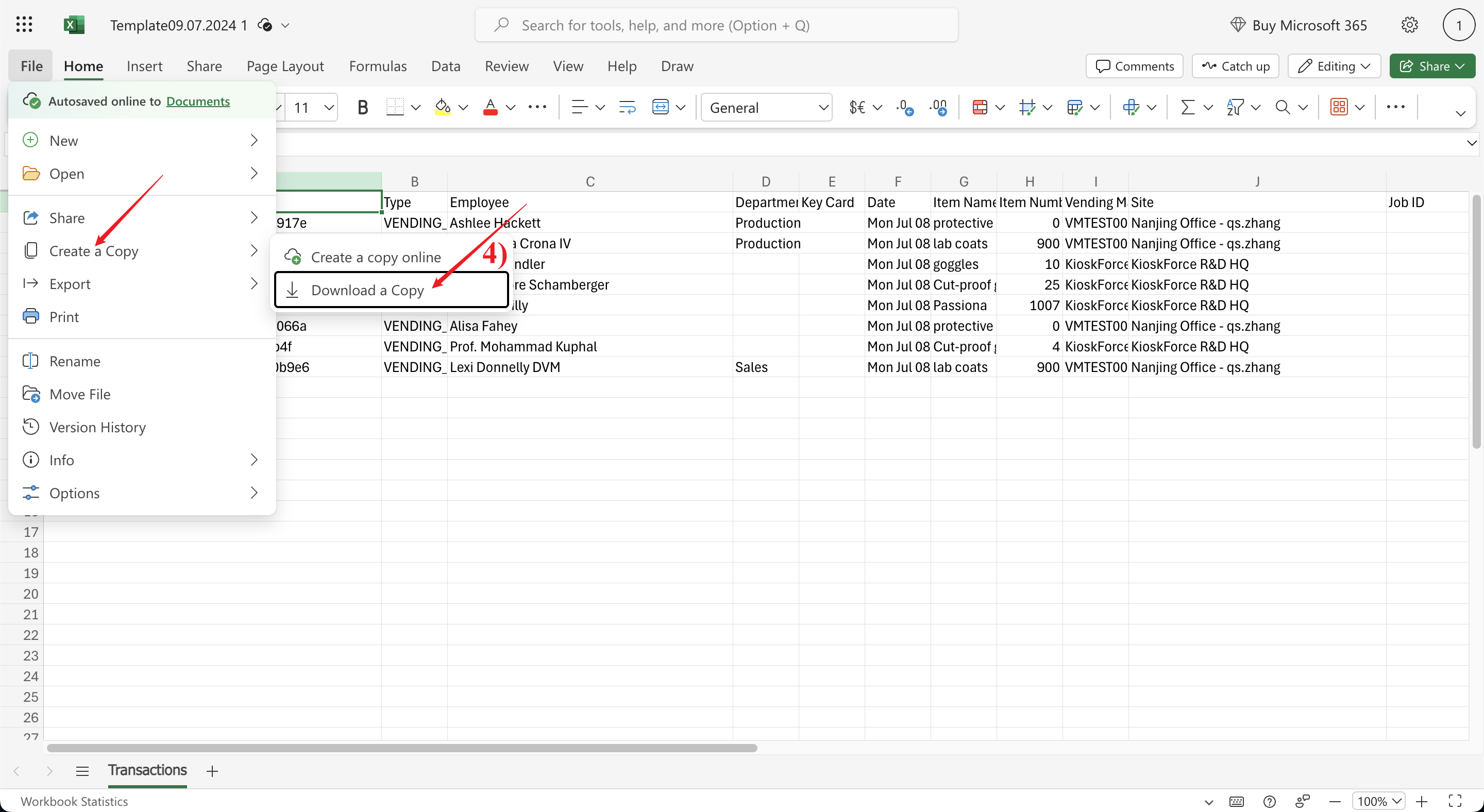This screenshot has height=812, width=1484.
Task: Open the settings gear
Action: point(1409,25)
